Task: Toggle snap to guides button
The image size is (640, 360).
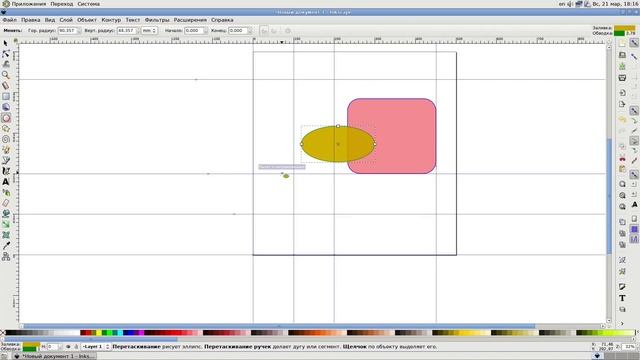Action: tap(634, 240)
